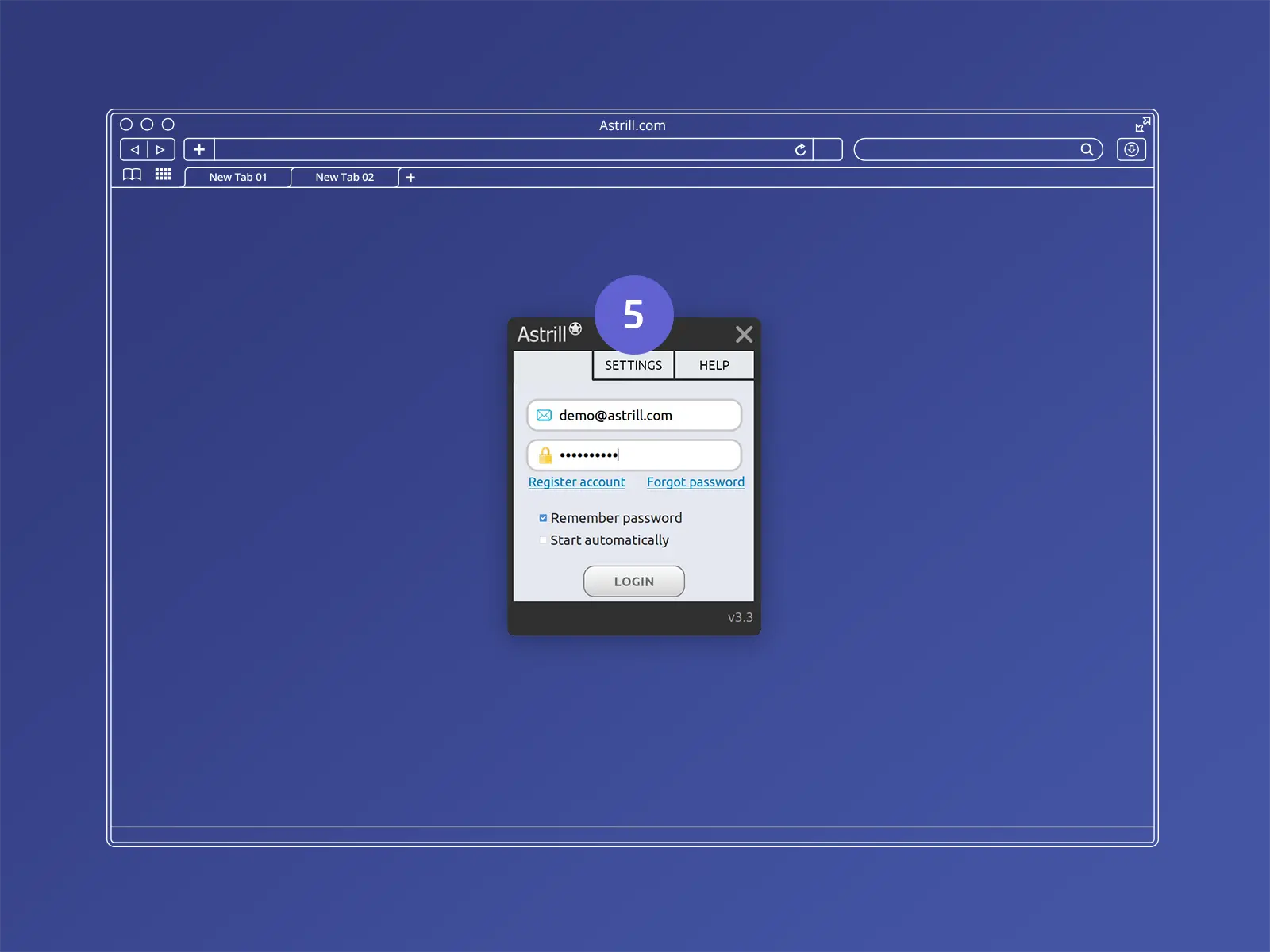This screenshot has width=1270, height=952.
Task: Click the third window control circle
Action: click(168, 125)
